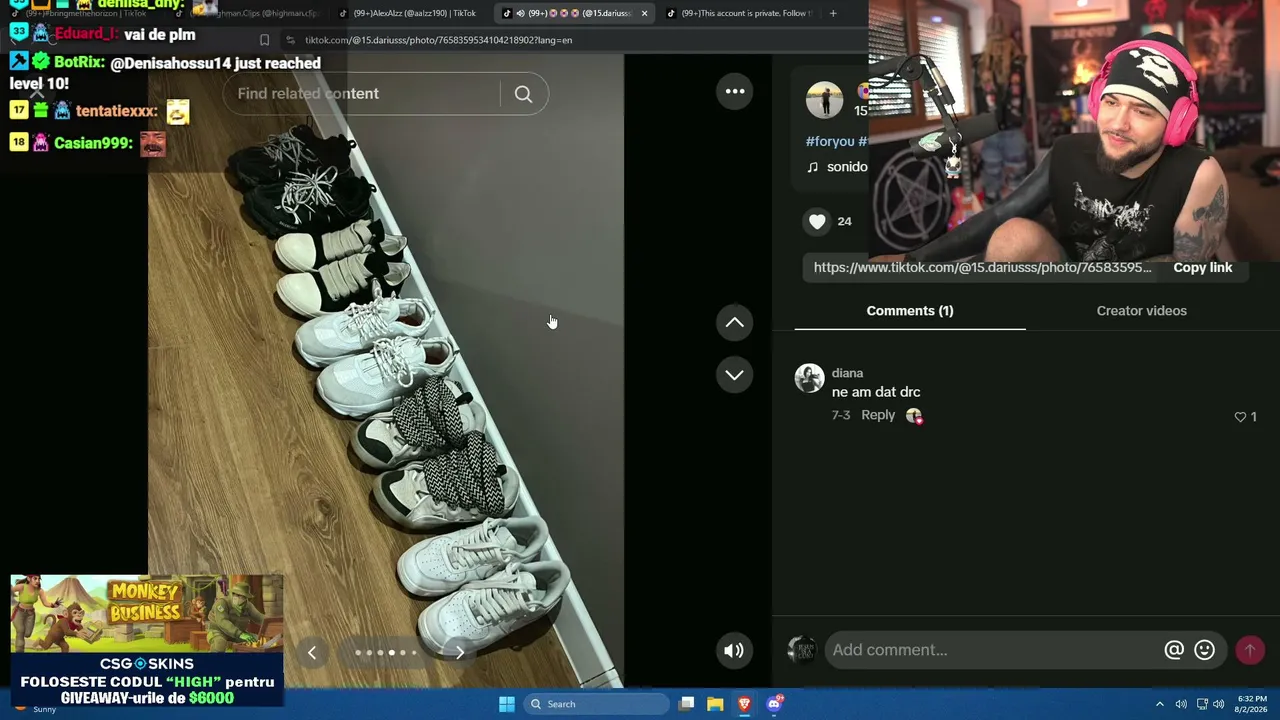
Task: Switch to the Creator videos tab
Action: [x=1141, y=311]
